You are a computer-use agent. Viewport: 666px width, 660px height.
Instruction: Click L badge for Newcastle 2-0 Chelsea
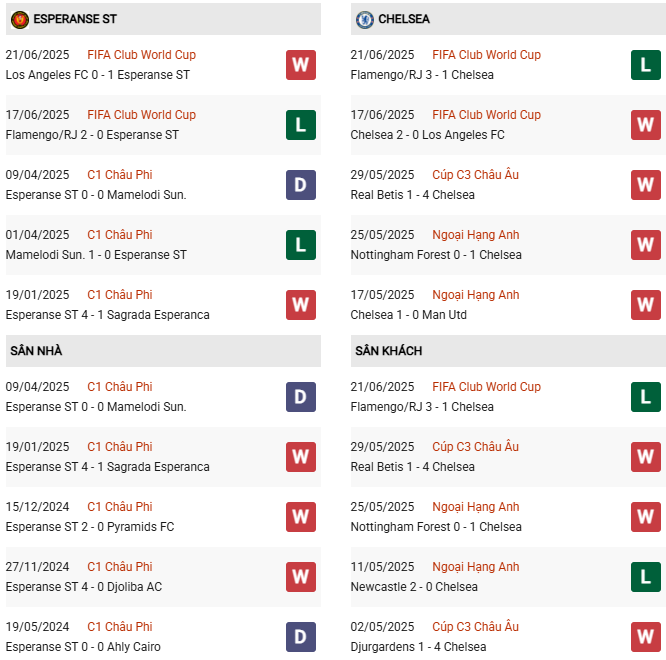pyautogui.click(x=645, y=577)
